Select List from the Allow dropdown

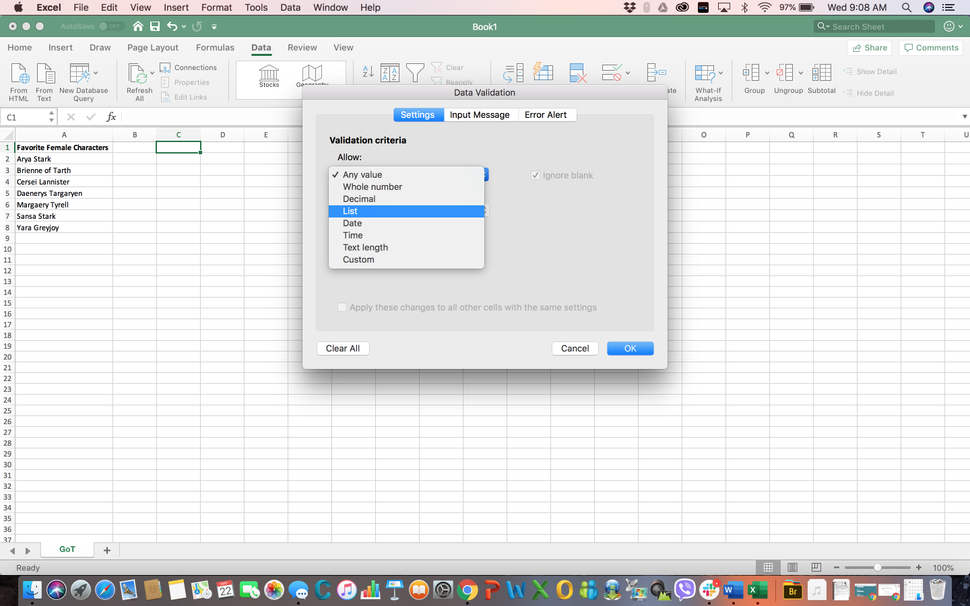click(350, 211)
